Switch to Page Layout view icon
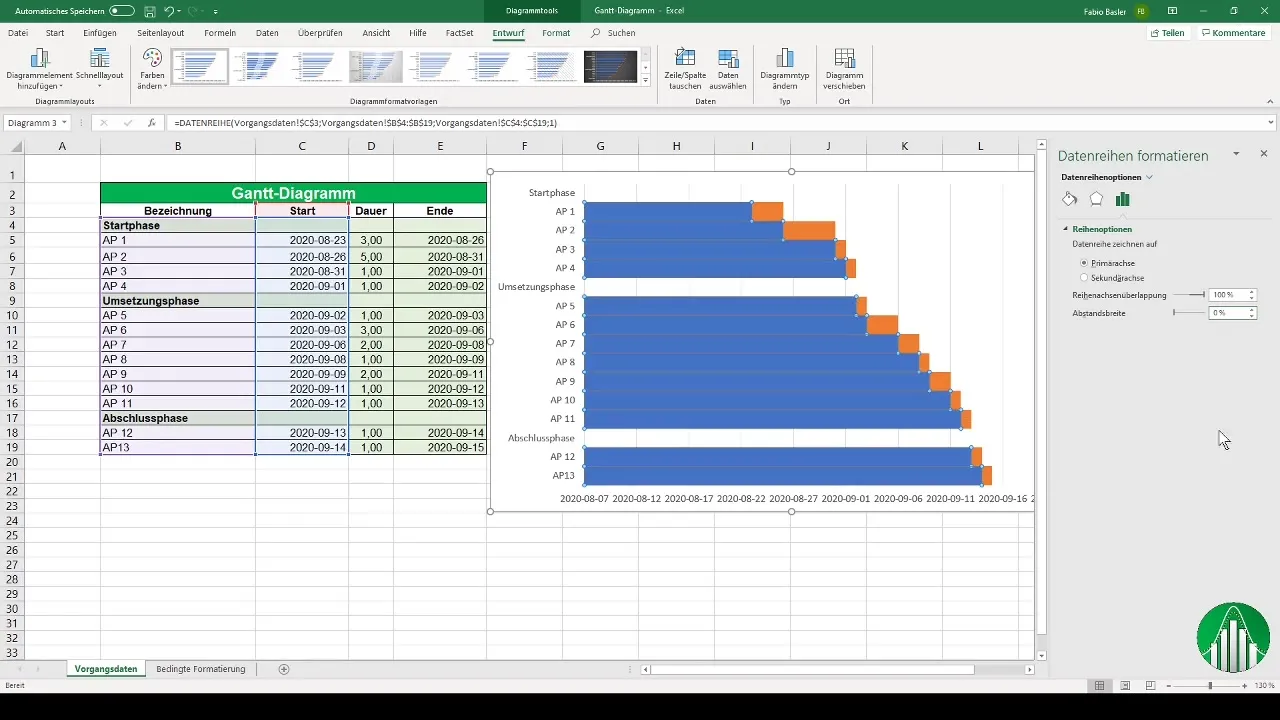Image resolution: width=1280 pixels, height=720 pixels. click(1125, 686)
